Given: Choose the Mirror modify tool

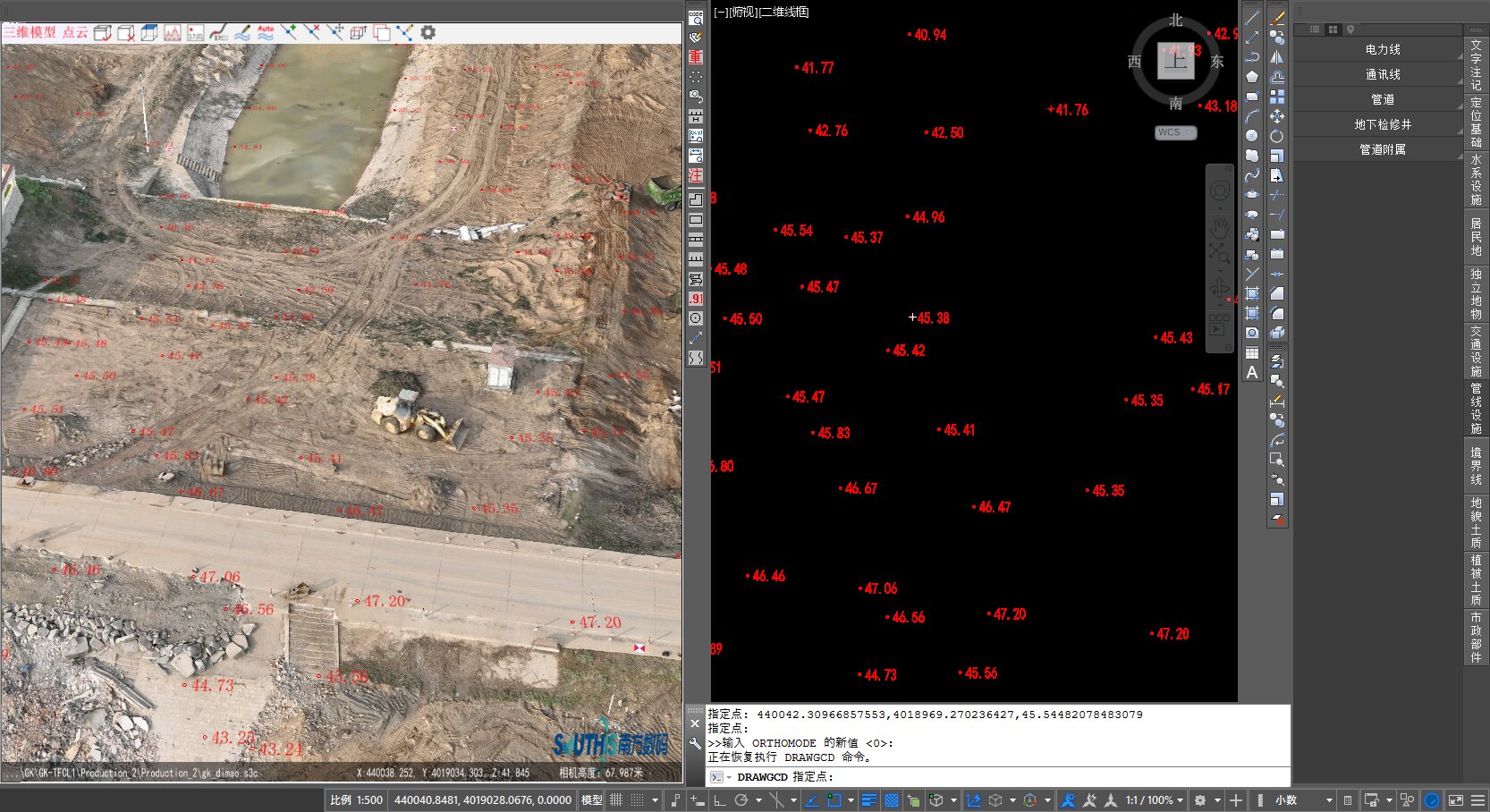Looking at the screenshot, I should [x=1277, y=57].
